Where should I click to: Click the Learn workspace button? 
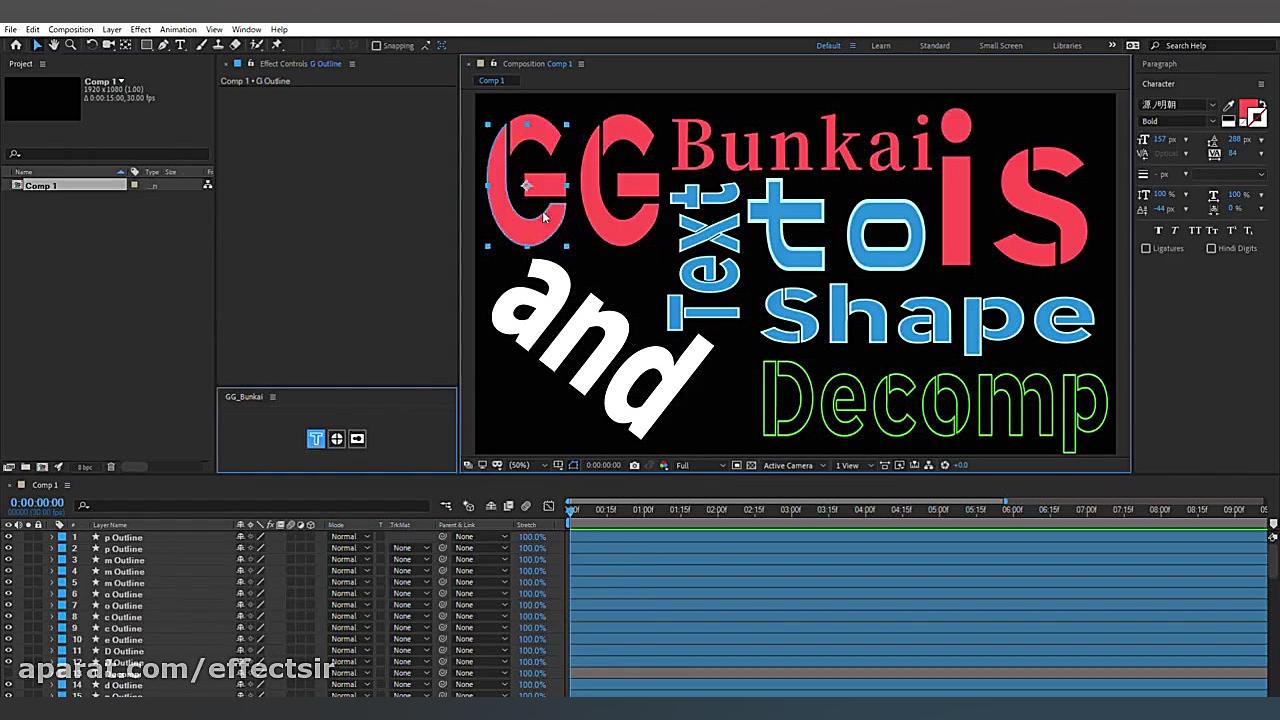click(x=880, y=45)
